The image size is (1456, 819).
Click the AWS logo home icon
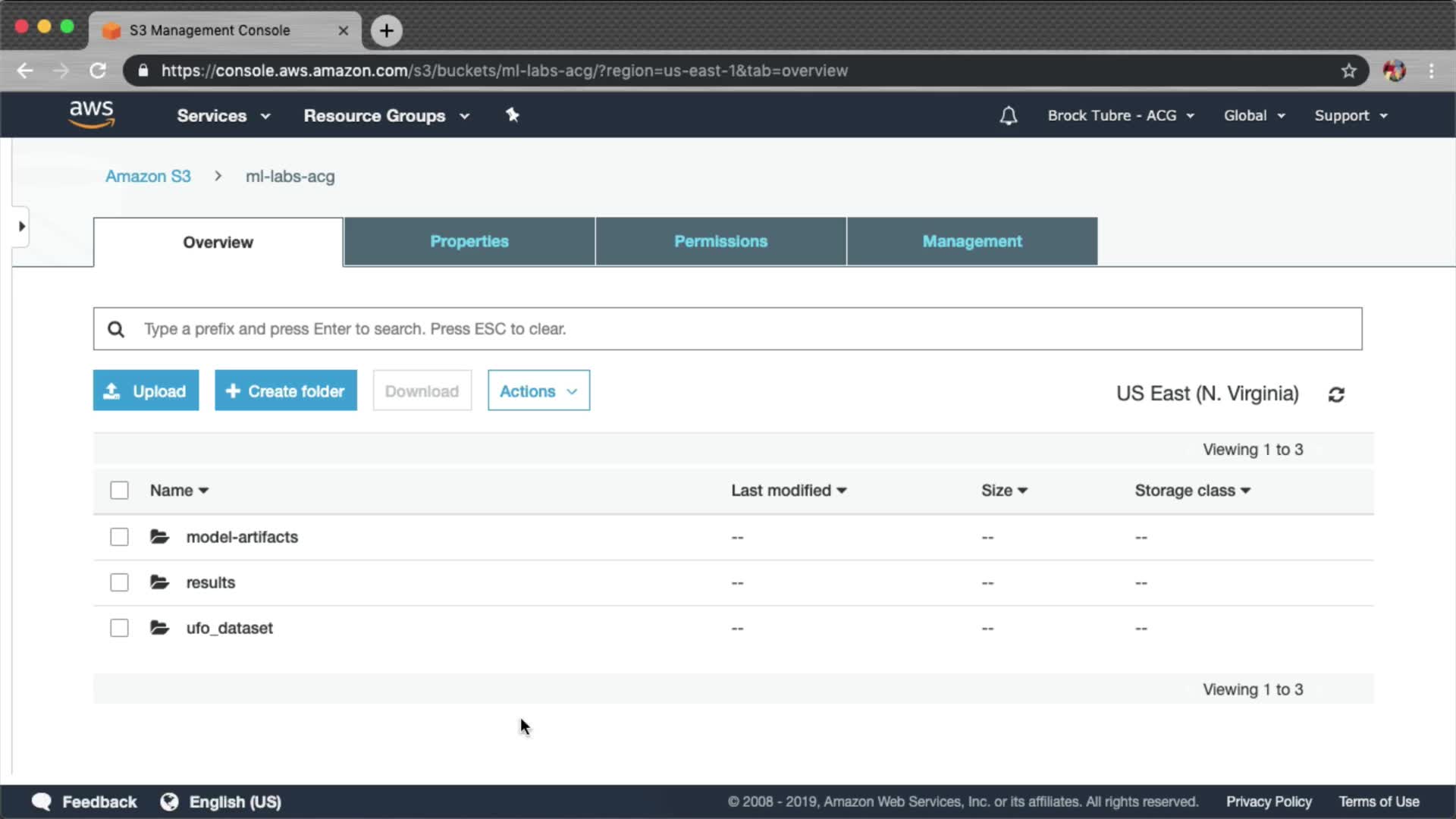coord(91,115)
